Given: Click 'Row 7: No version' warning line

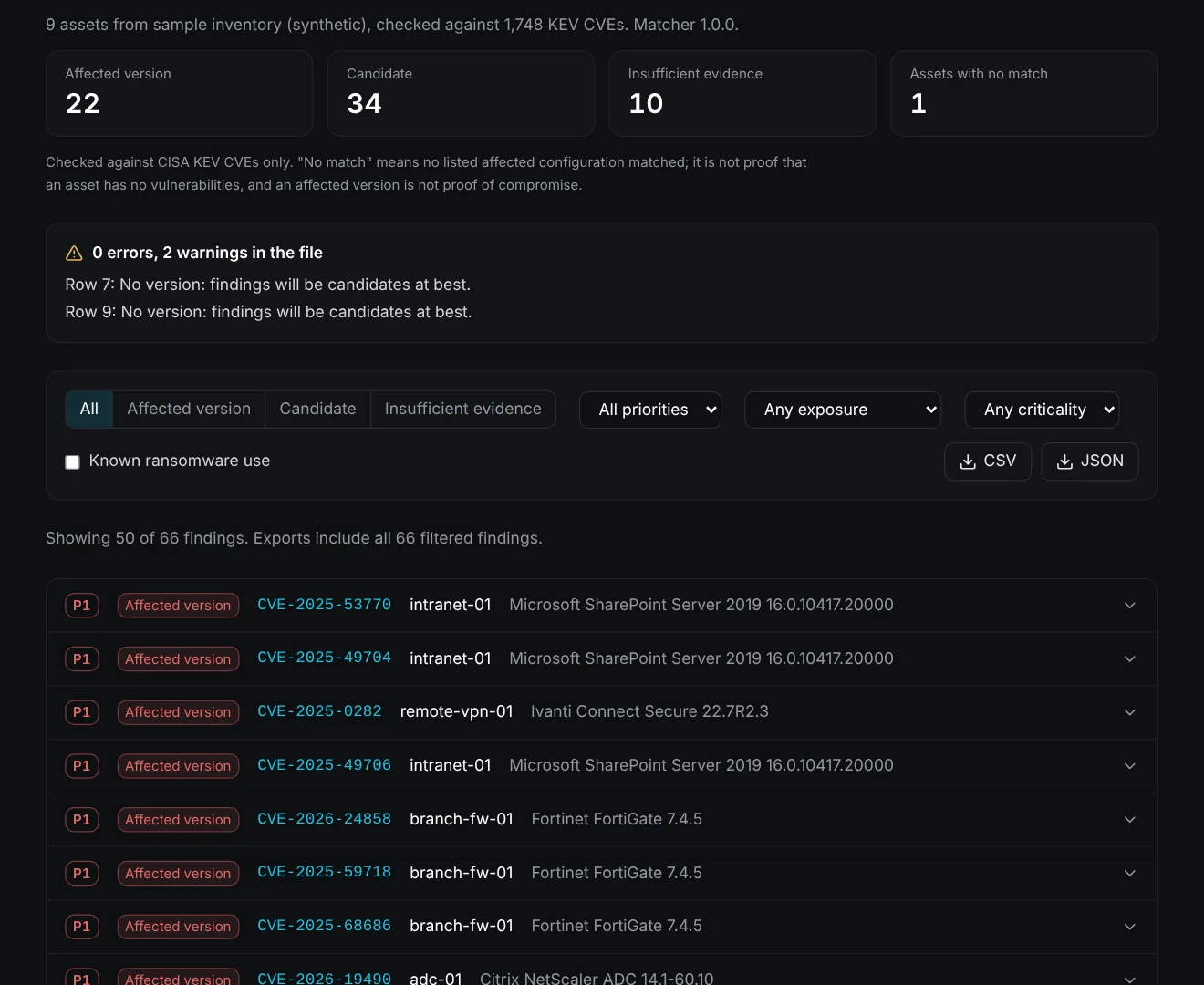Looking at the screenshot, I should [268, 285].
